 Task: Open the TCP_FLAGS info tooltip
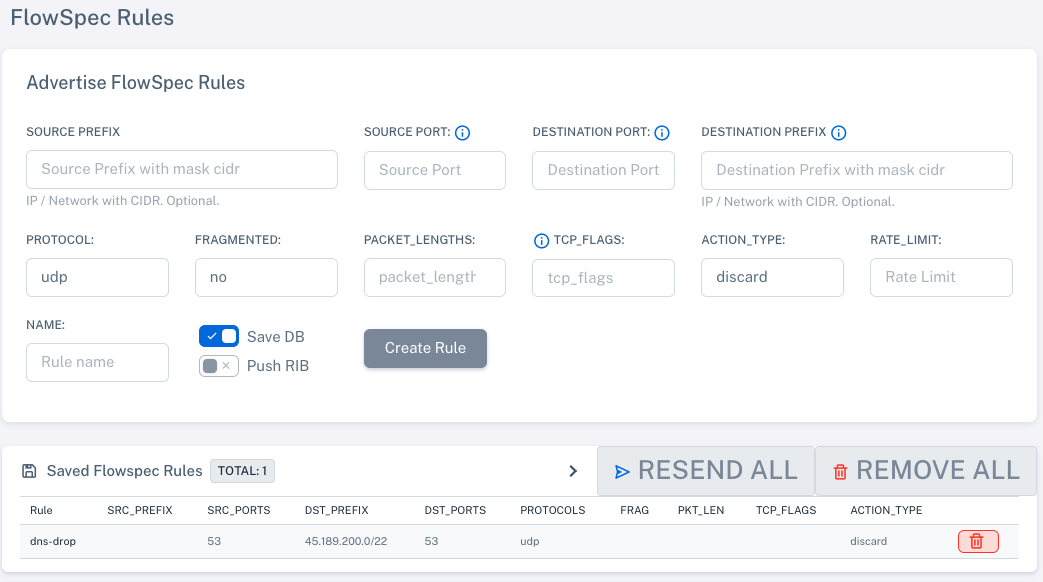click(x=541, y=240)
